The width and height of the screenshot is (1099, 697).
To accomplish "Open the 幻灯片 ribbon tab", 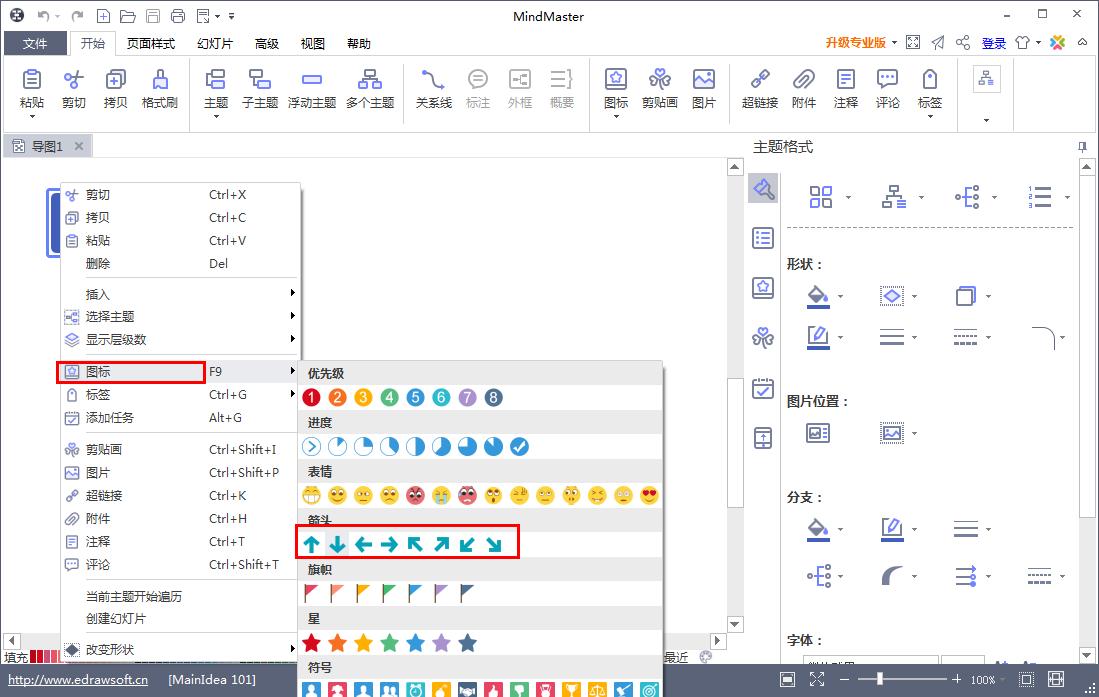I will click(x=214, y=43).
